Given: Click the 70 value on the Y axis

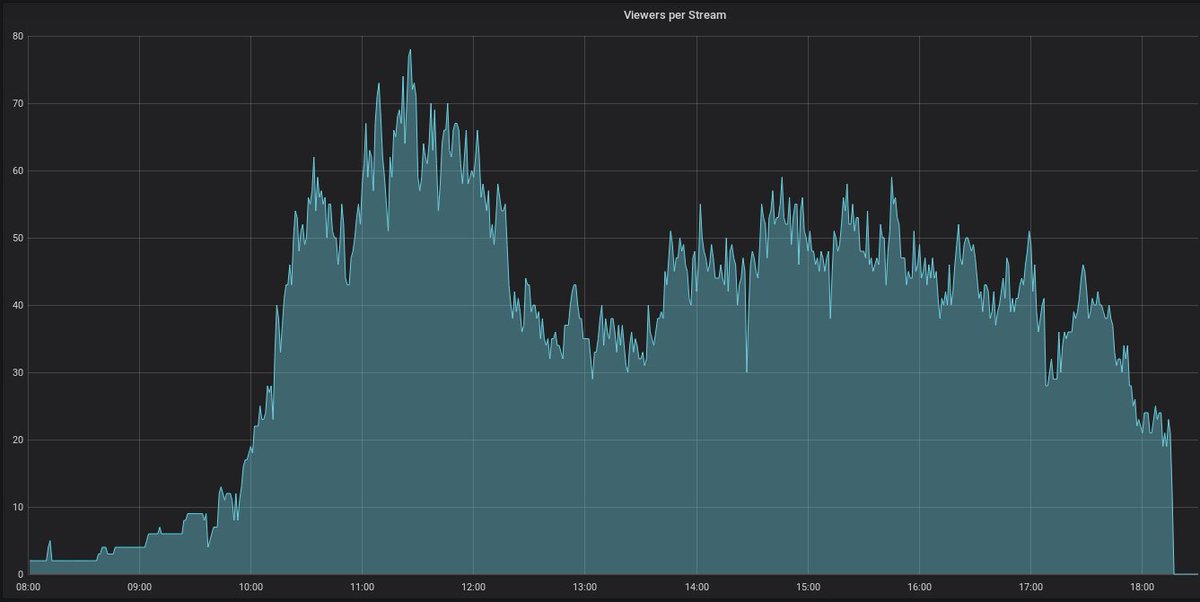Looking at the screenshot, I should pos(17,103).
